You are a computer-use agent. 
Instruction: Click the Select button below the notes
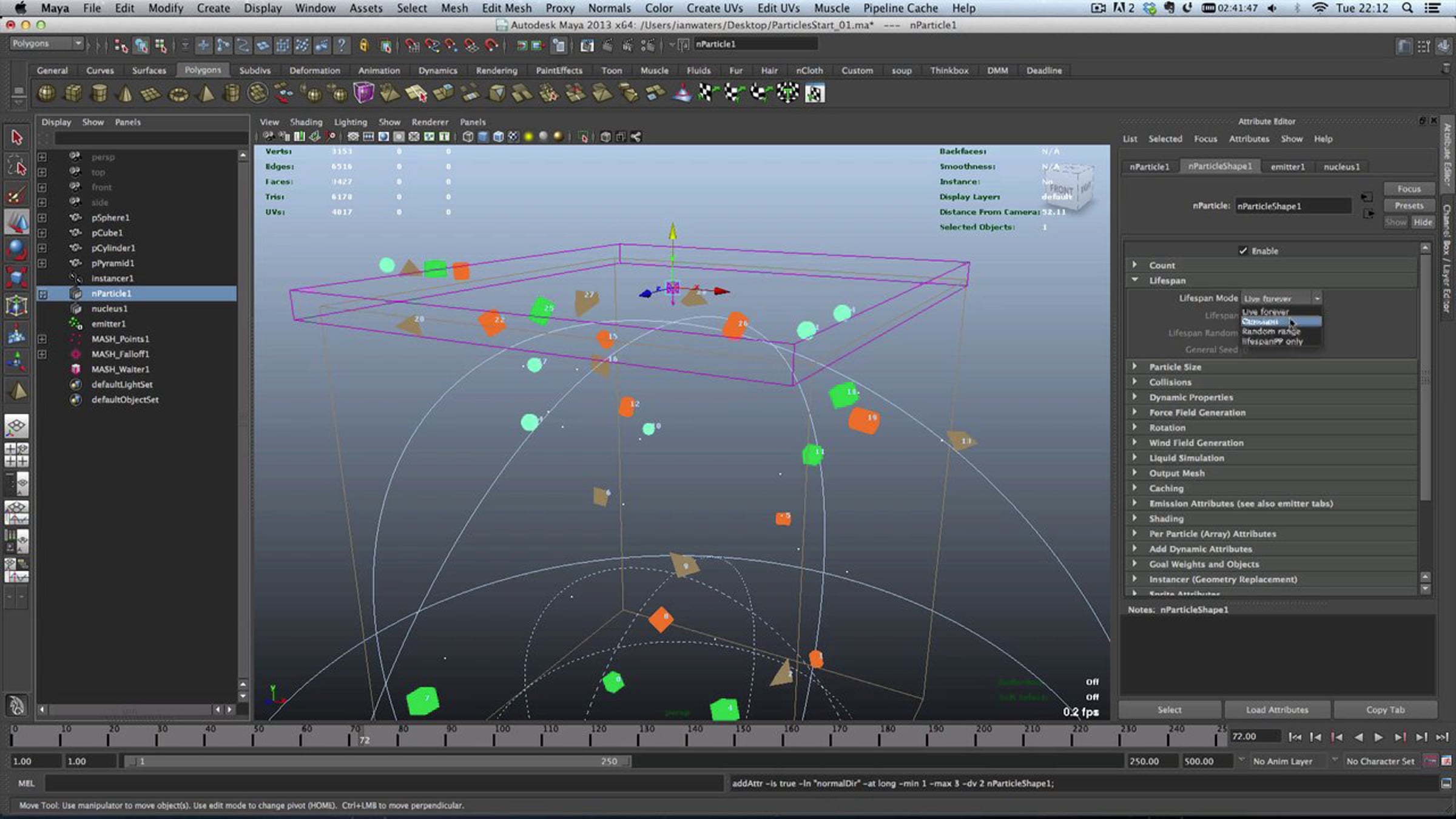(x=1169, y=710)
